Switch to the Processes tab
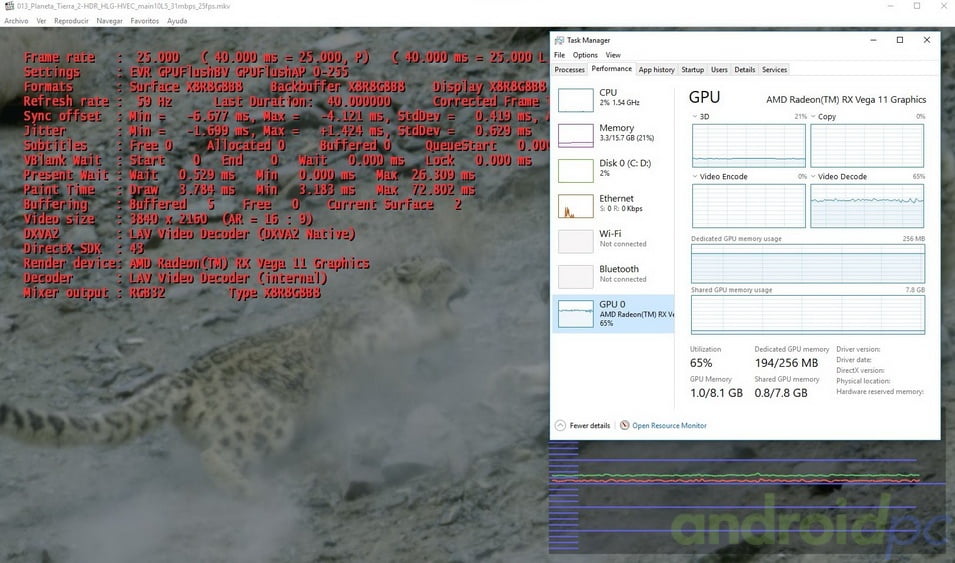Viewport: 955px width, 563px height. tap(569, 70)
